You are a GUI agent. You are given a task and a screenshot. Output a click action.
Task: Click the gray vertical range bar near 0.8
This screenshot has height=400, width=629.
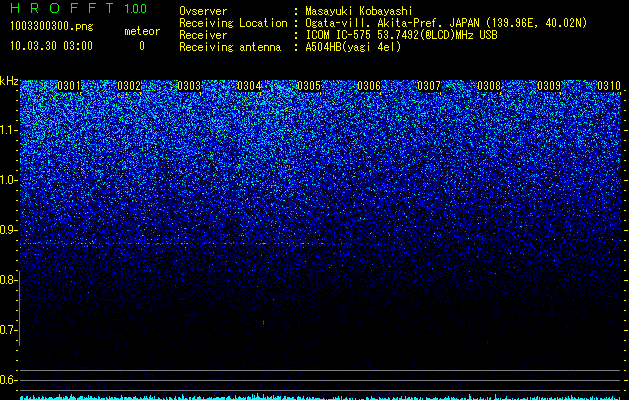(x=20, y=308)
